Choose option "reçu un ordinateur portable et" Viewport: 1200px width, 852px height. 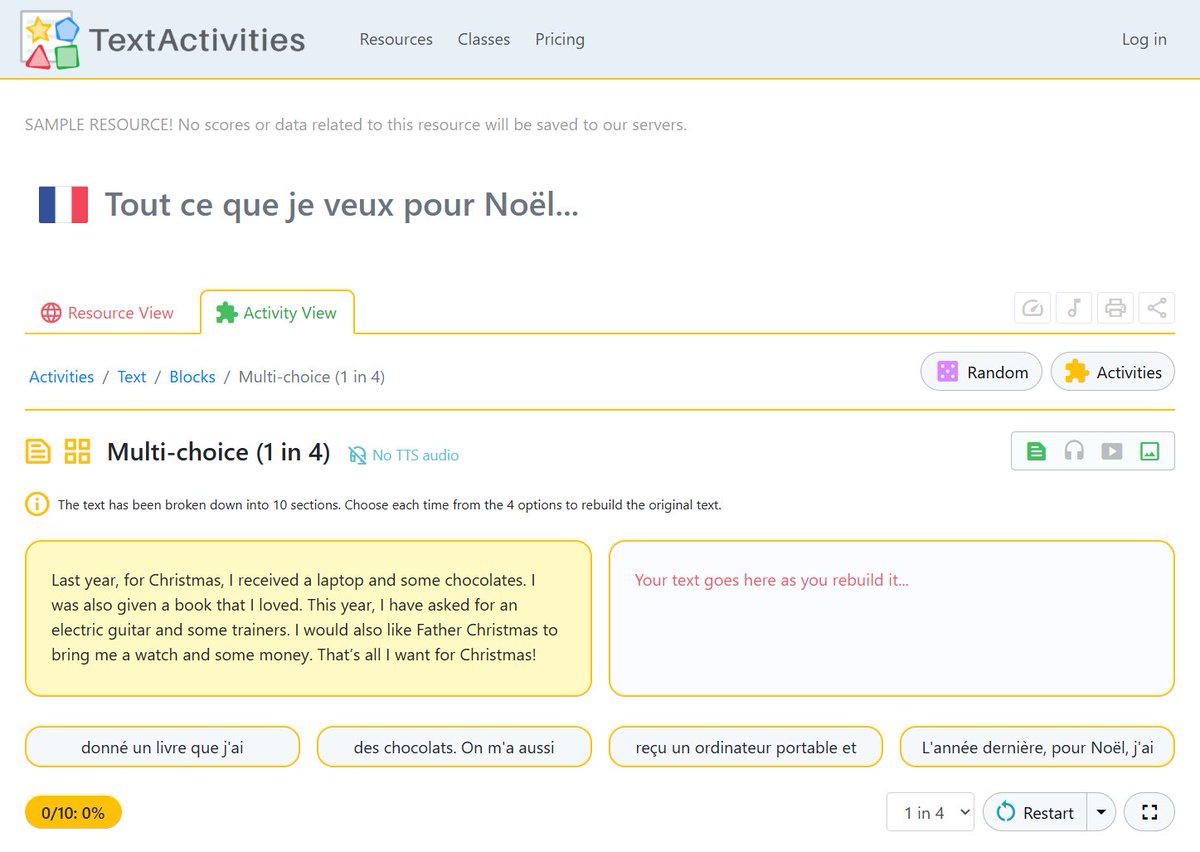point(746,747)
